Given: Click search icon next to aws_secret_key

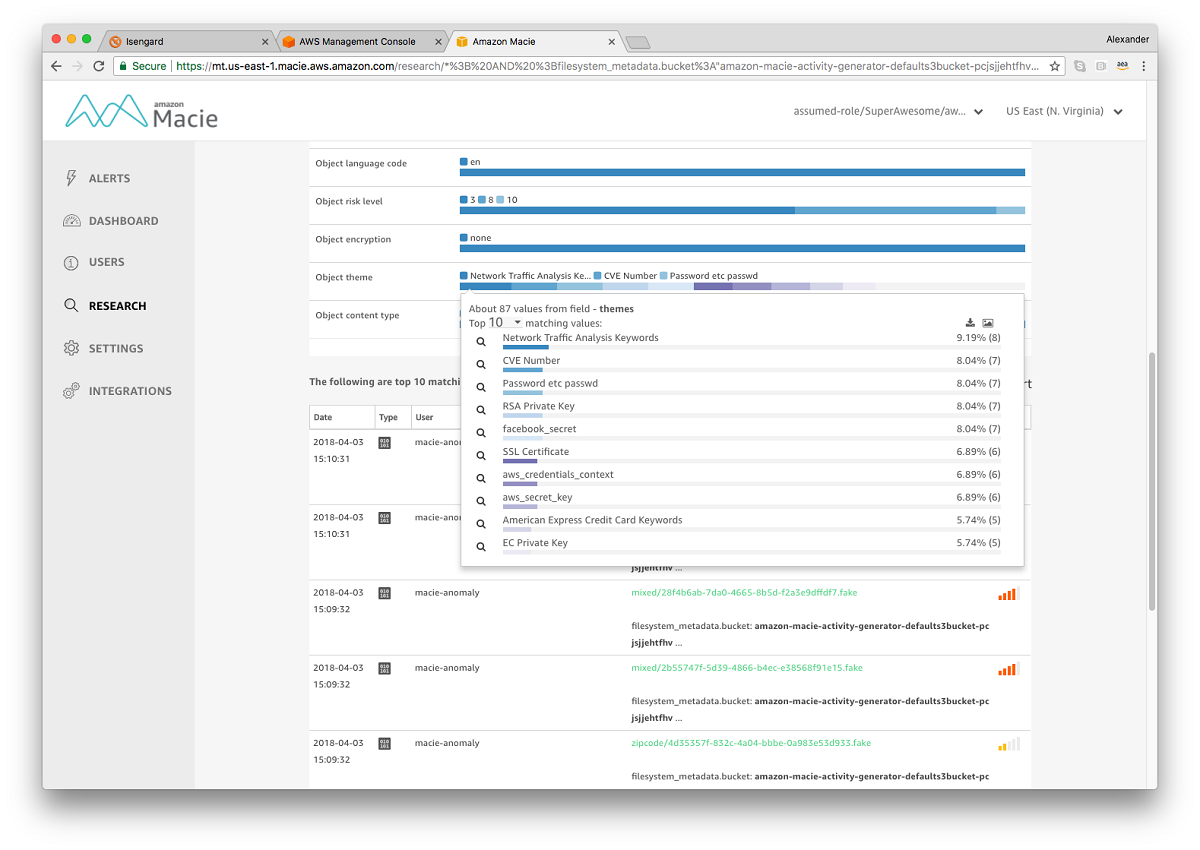Looking at the screenshot, I should coord(481,501).
